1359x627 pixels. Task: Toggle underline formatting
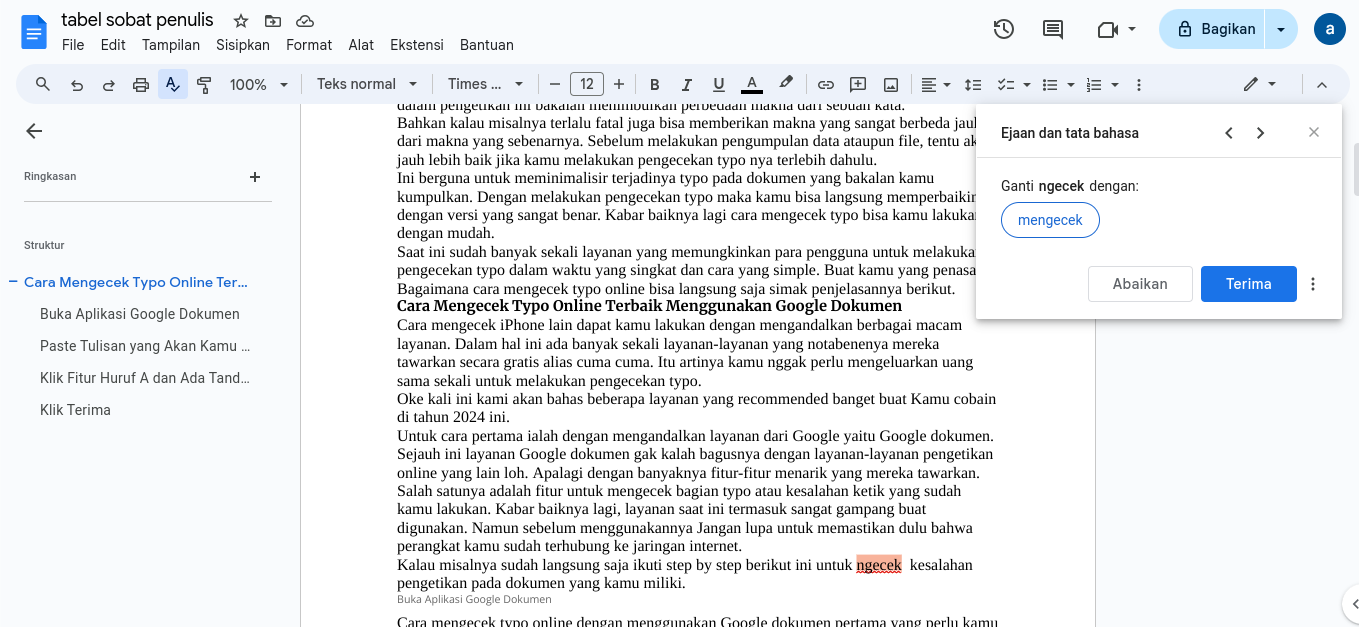pos(719,84)
